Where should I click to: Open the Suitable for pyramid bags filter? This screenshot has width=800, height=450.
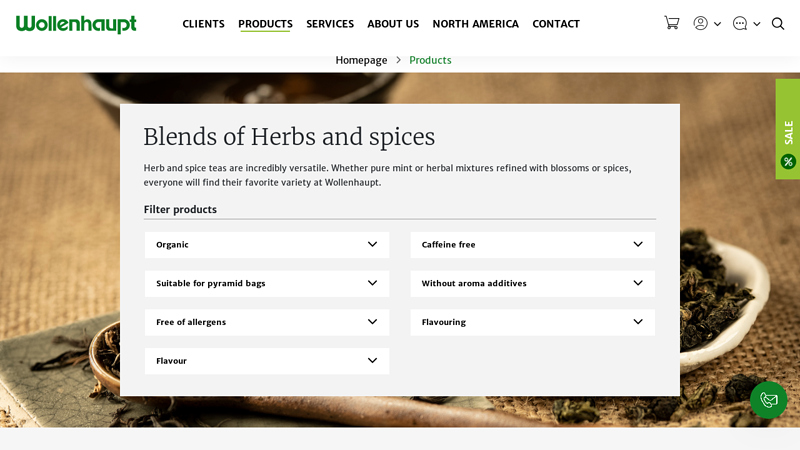[x=267, y=284]
